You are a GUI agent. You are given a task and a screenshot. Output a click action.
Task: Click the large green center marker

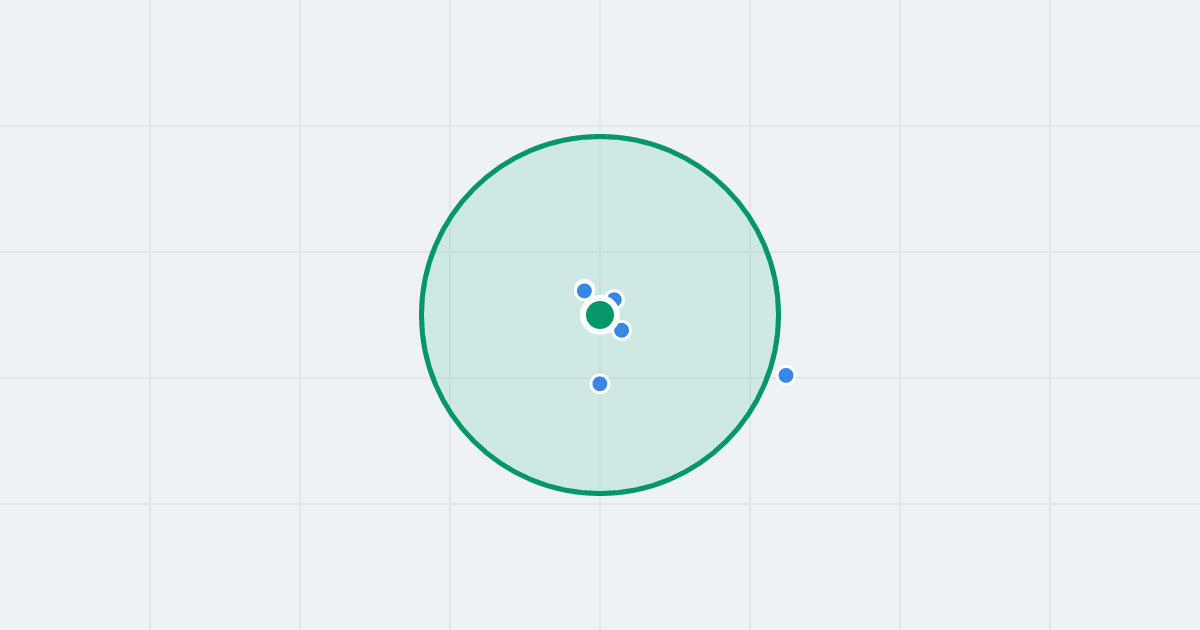[600, 315]
